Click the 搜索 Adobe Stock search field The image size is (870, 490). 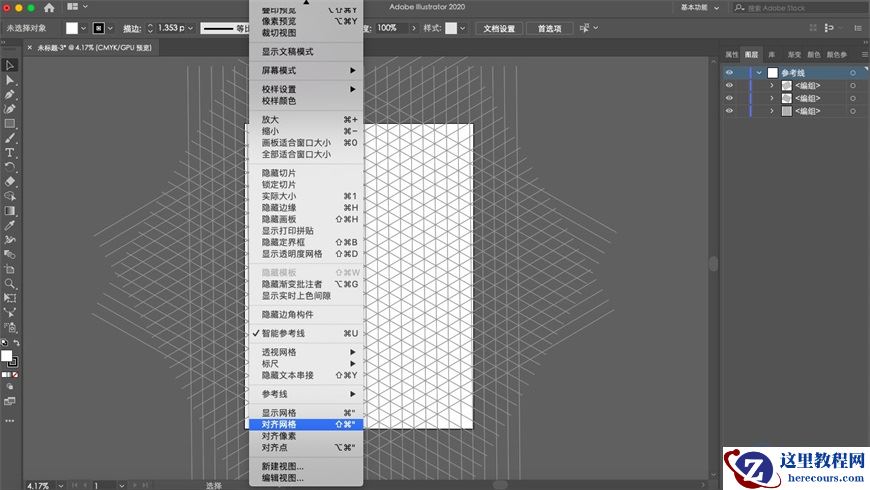pyautogui.click(x=799, y=8)
